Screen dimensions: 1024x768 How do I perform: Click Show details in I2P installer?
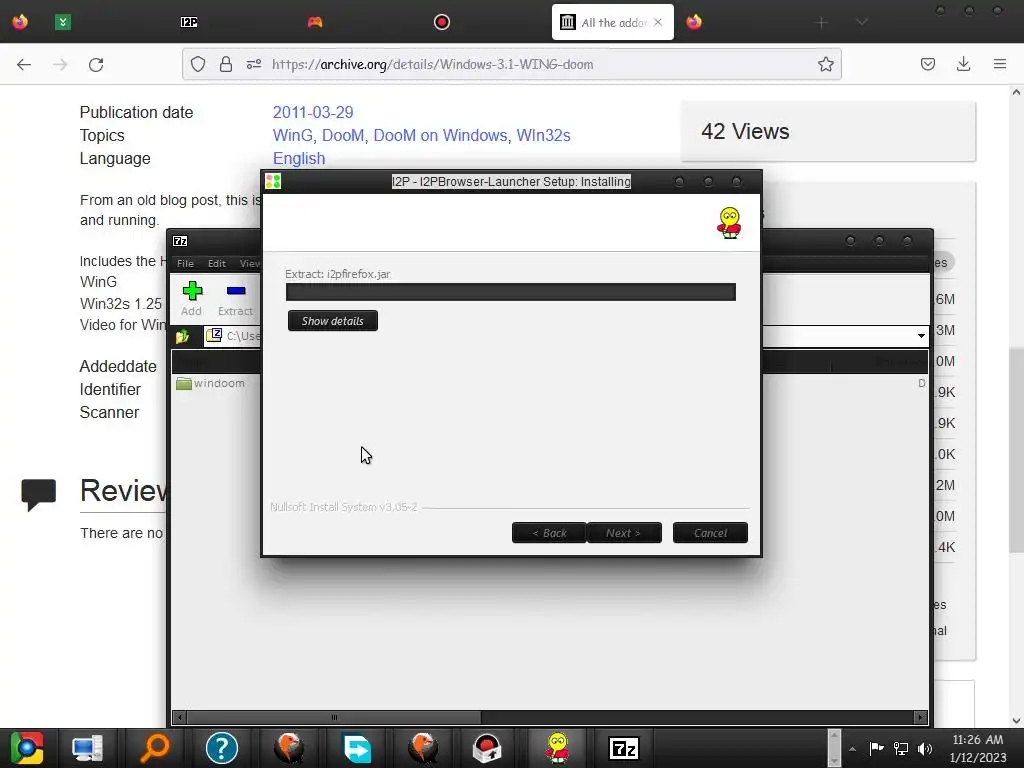click(332, 321)
